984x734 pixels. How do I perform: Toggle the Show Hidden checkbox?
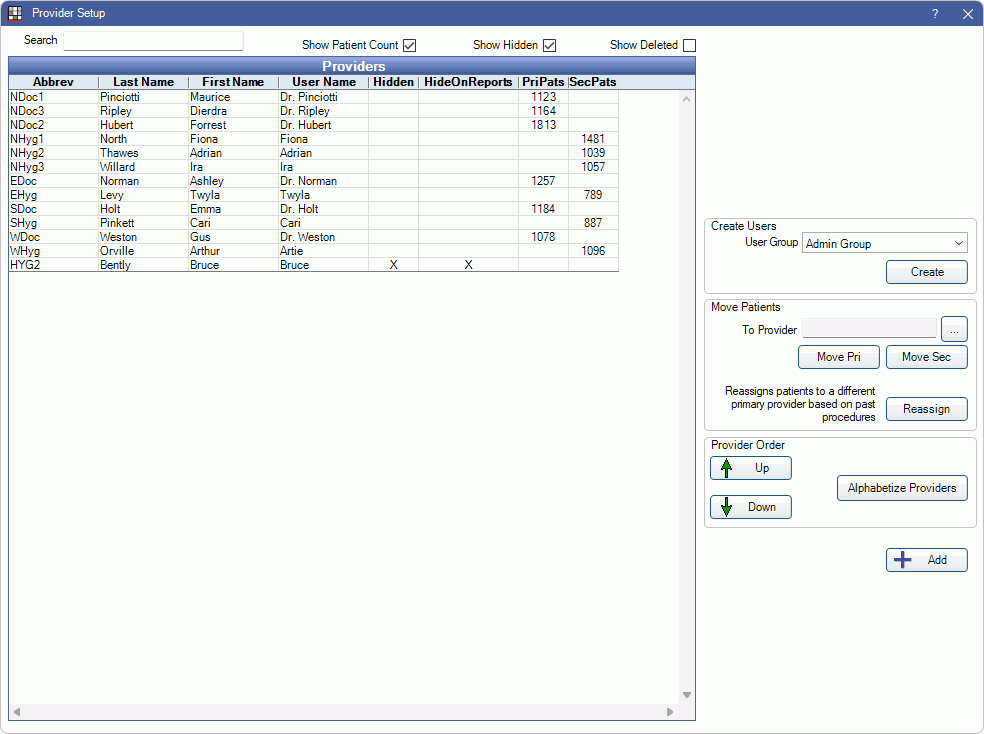point(549,45)
